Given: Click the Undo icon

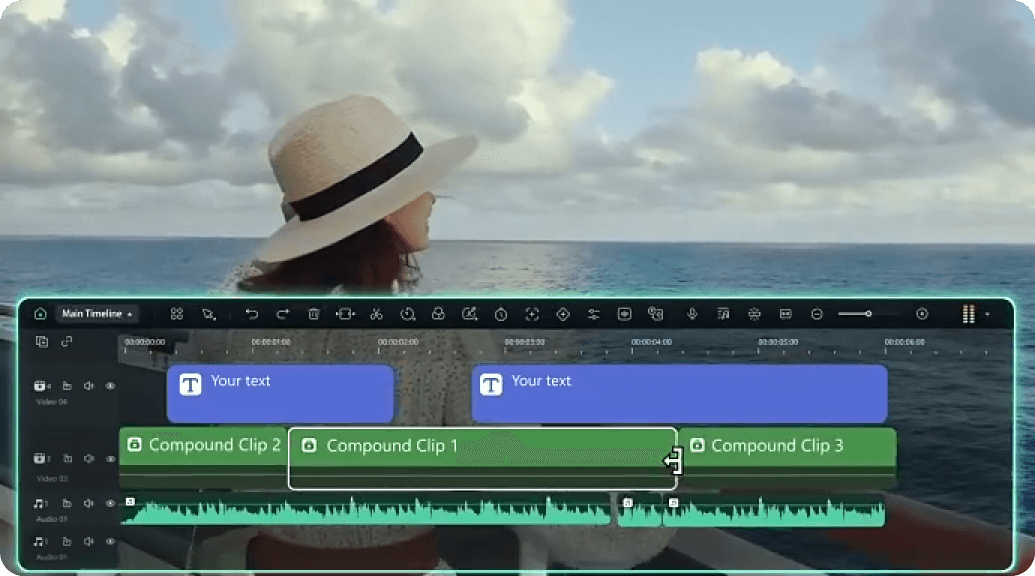Looking at the screenshot, I should coord(253,314).
